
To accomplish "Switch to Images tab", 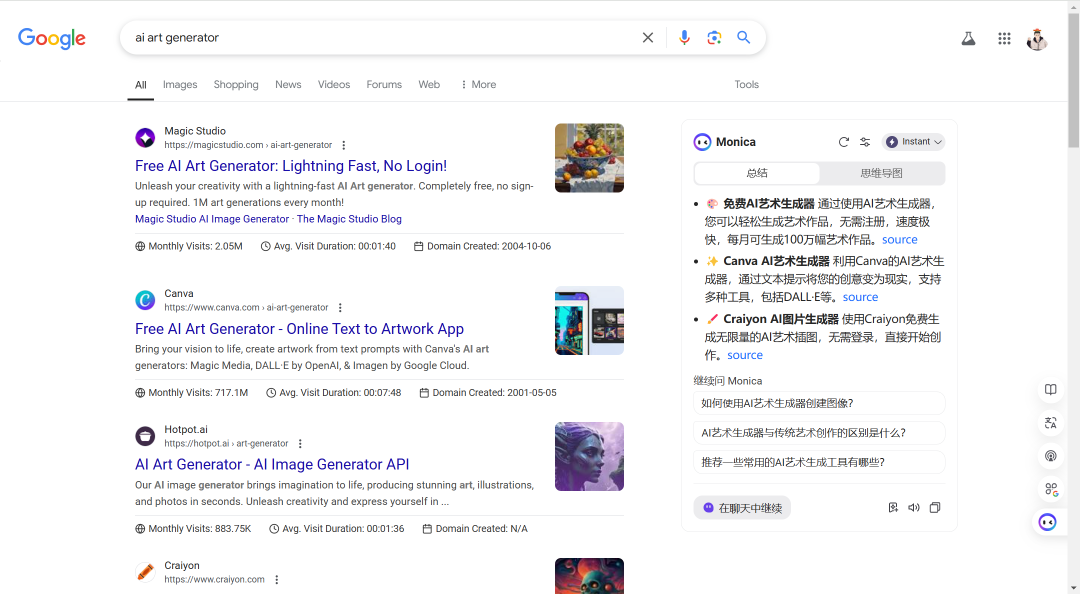I will [x=180, y=85].
